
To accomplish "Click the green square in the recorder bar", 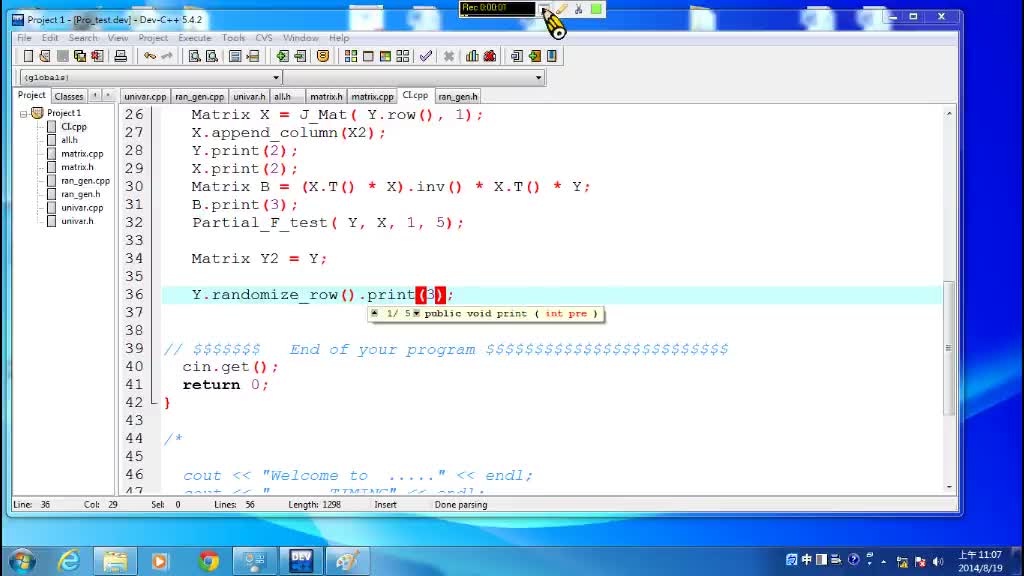I will click(596, 9).
